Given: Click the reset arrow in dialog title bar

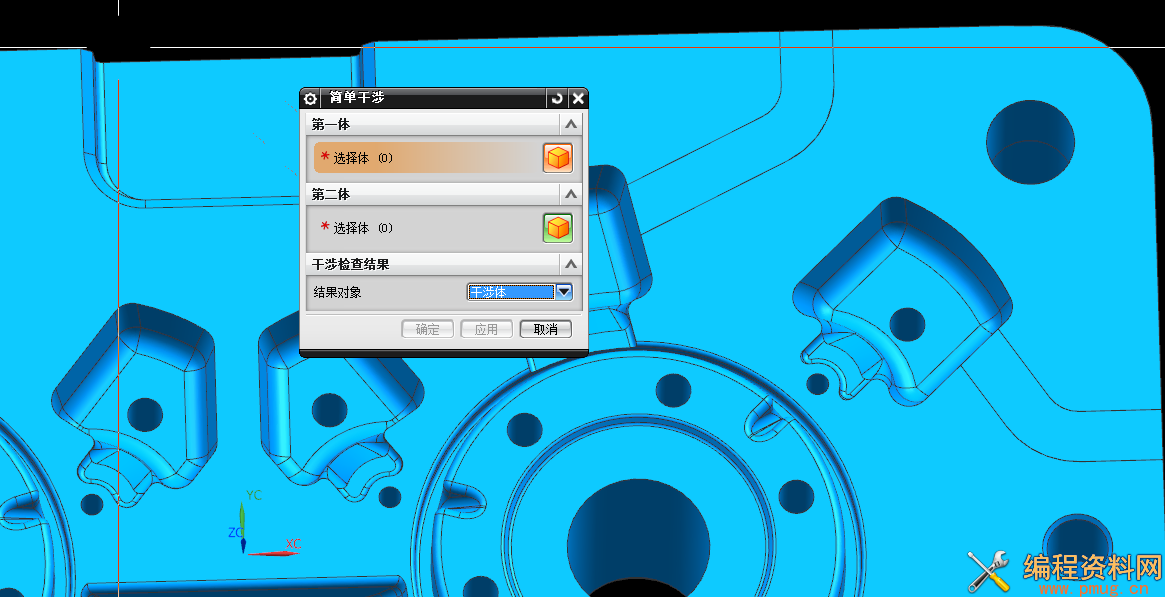Looking at the screenshot, I should tap(557, 98).
